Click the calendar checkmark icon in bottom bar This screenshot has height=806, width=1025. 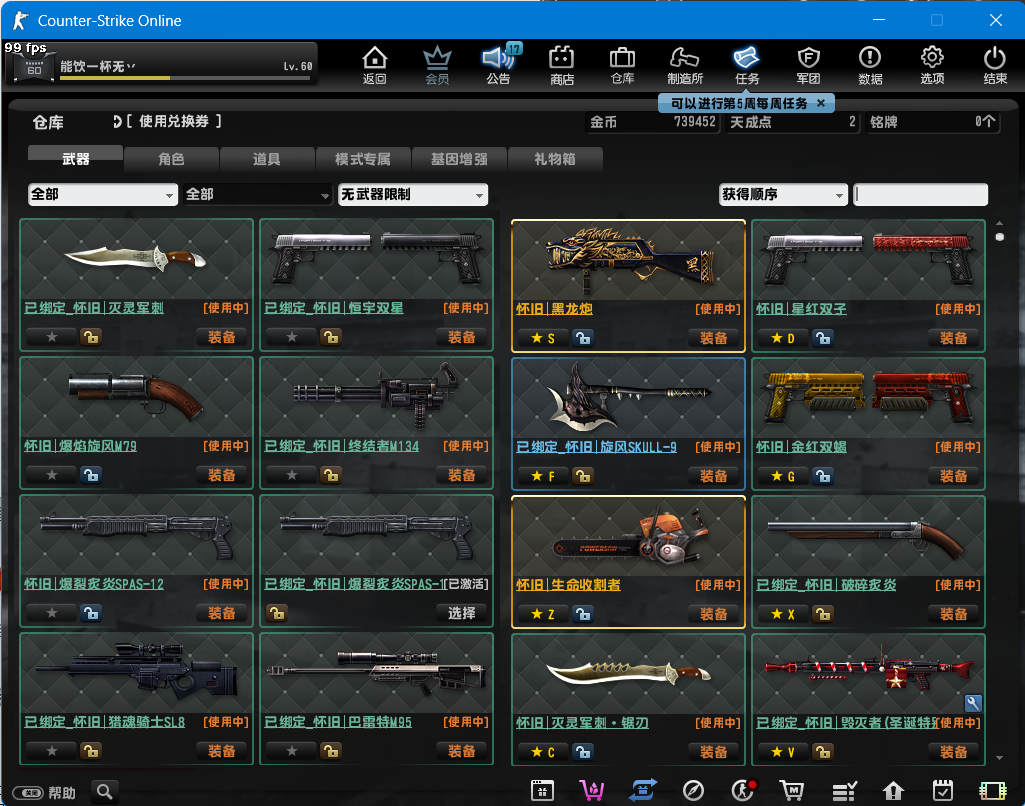pyautogui.click(x=943, y=791)
